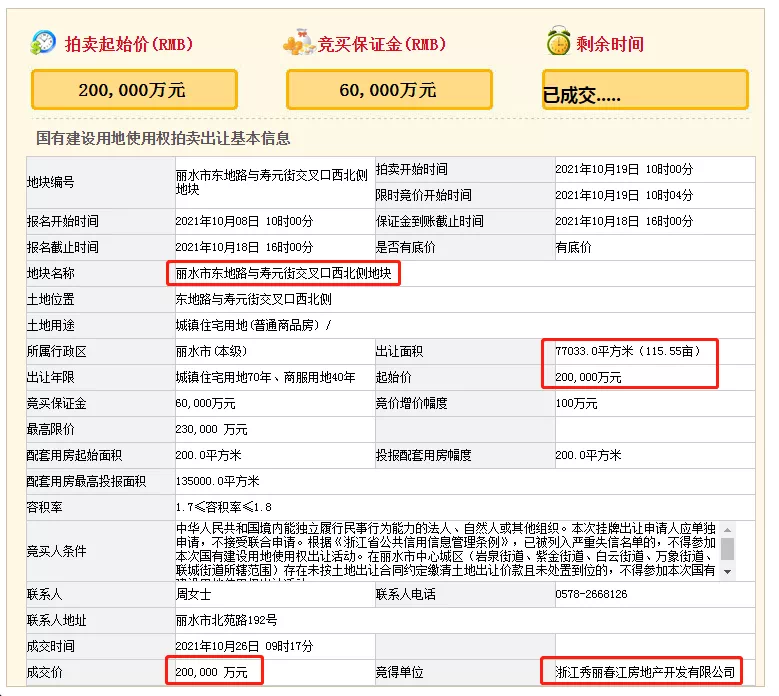
Task: Click the 已成交 status box
Action: 645,90
